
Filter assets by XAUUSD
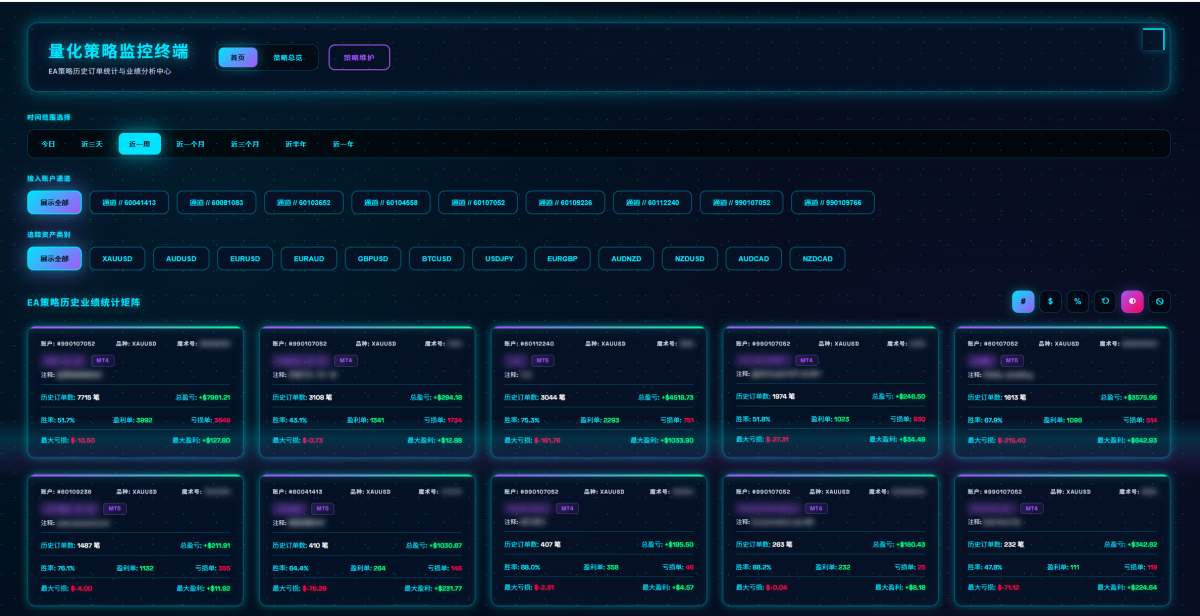tap(117, 258)
